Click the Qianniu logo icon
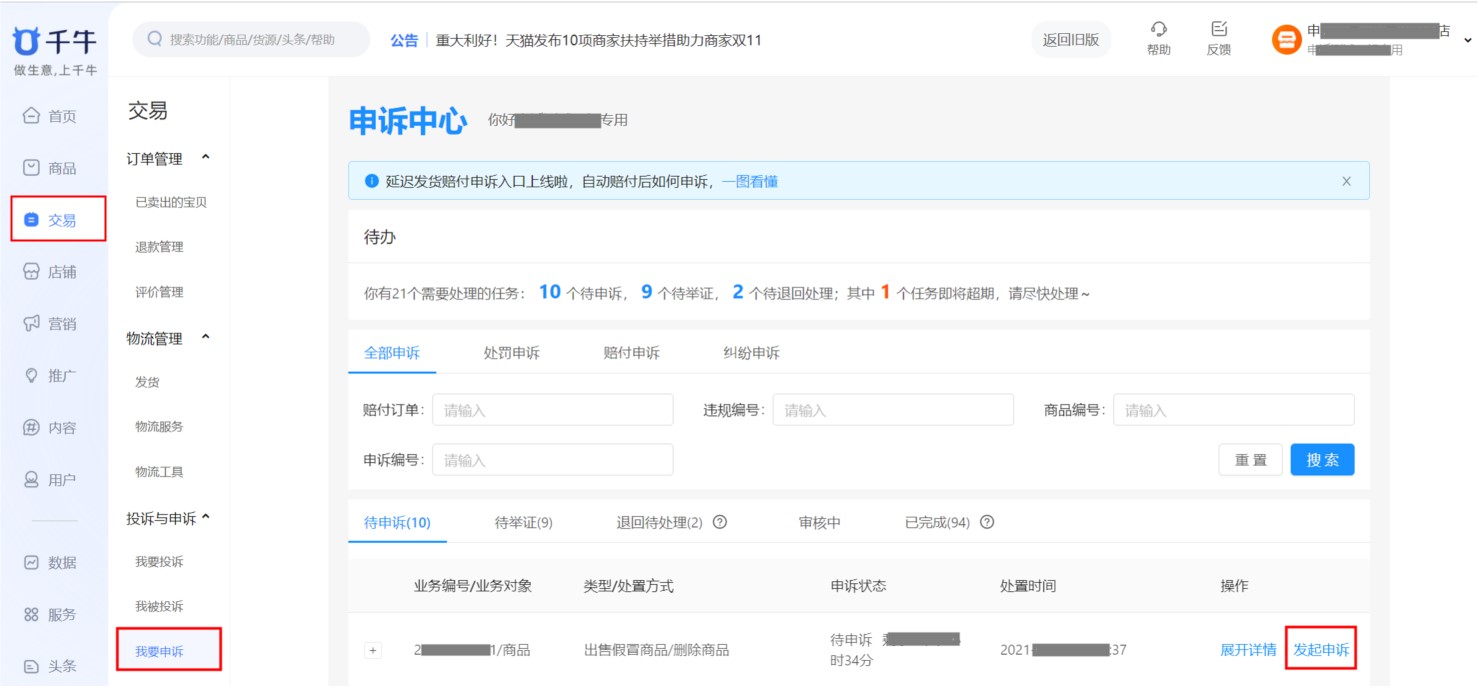The height and width of the screenshot is (691, 1479). [27, 41]
